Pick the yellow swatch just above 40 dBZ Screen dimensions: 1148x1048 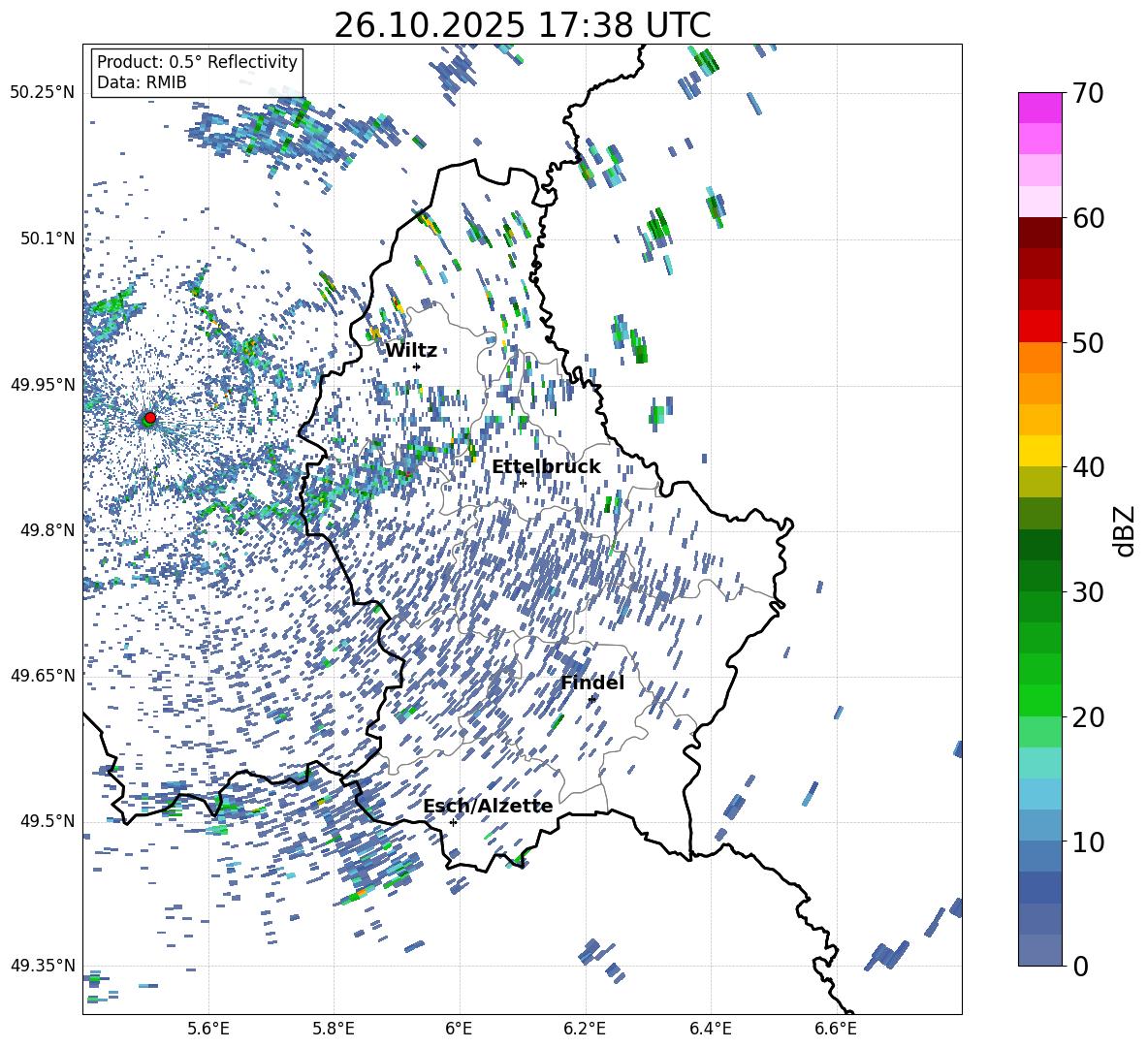click(x=1040, y=451)
